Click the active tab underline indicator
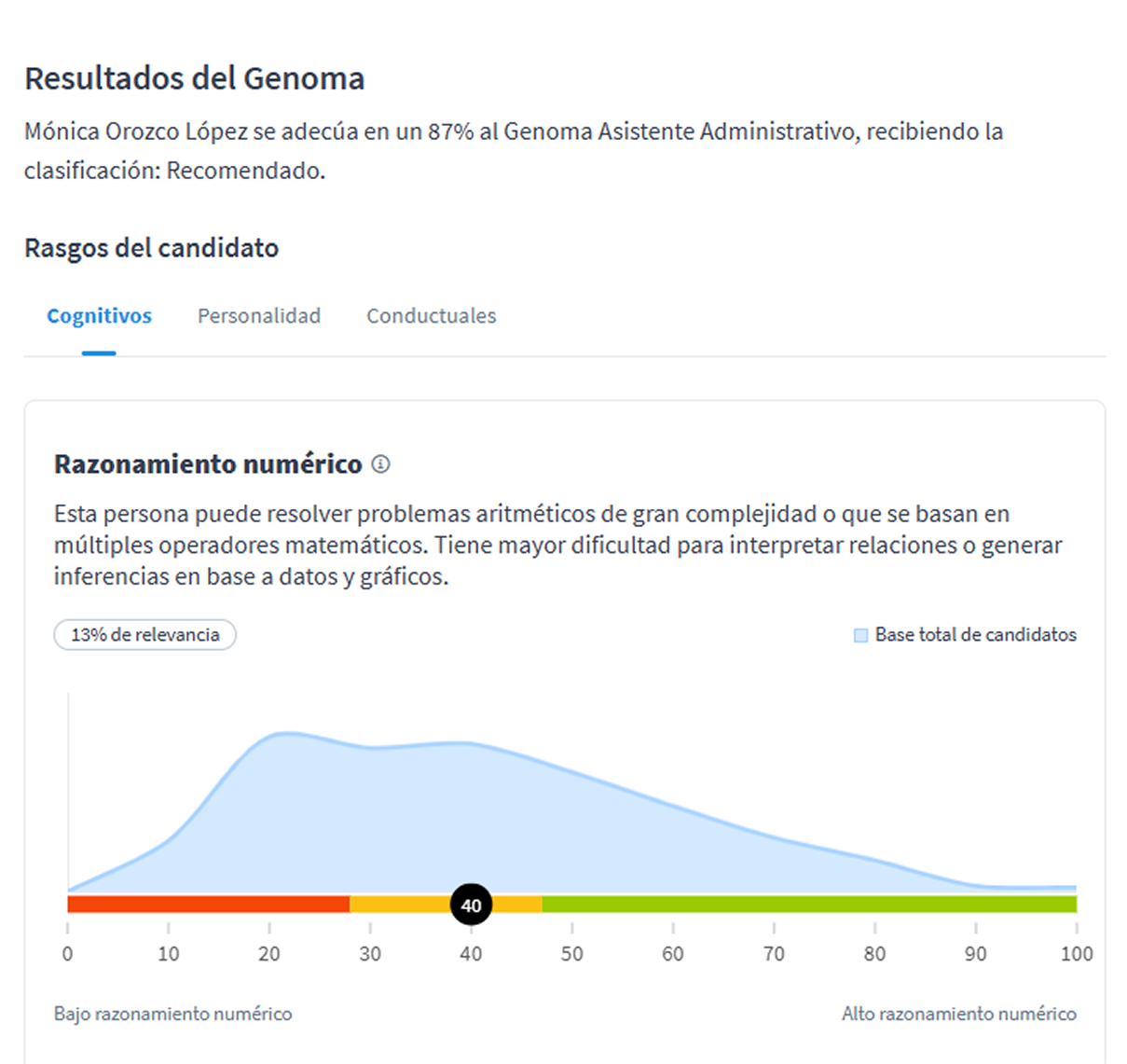Image resolution: width=1127 pixels, height=1064 pixels. (99, 352)
